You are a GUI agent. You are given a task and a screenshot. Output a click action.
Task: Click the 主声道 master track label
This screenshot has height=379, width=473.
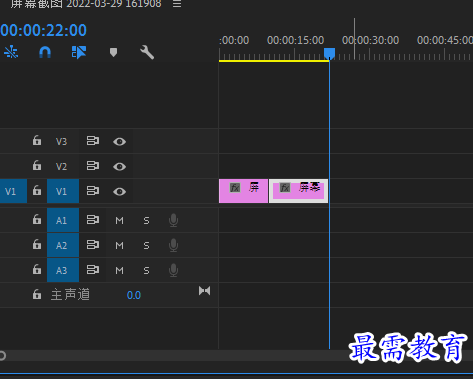click(70, 295)
